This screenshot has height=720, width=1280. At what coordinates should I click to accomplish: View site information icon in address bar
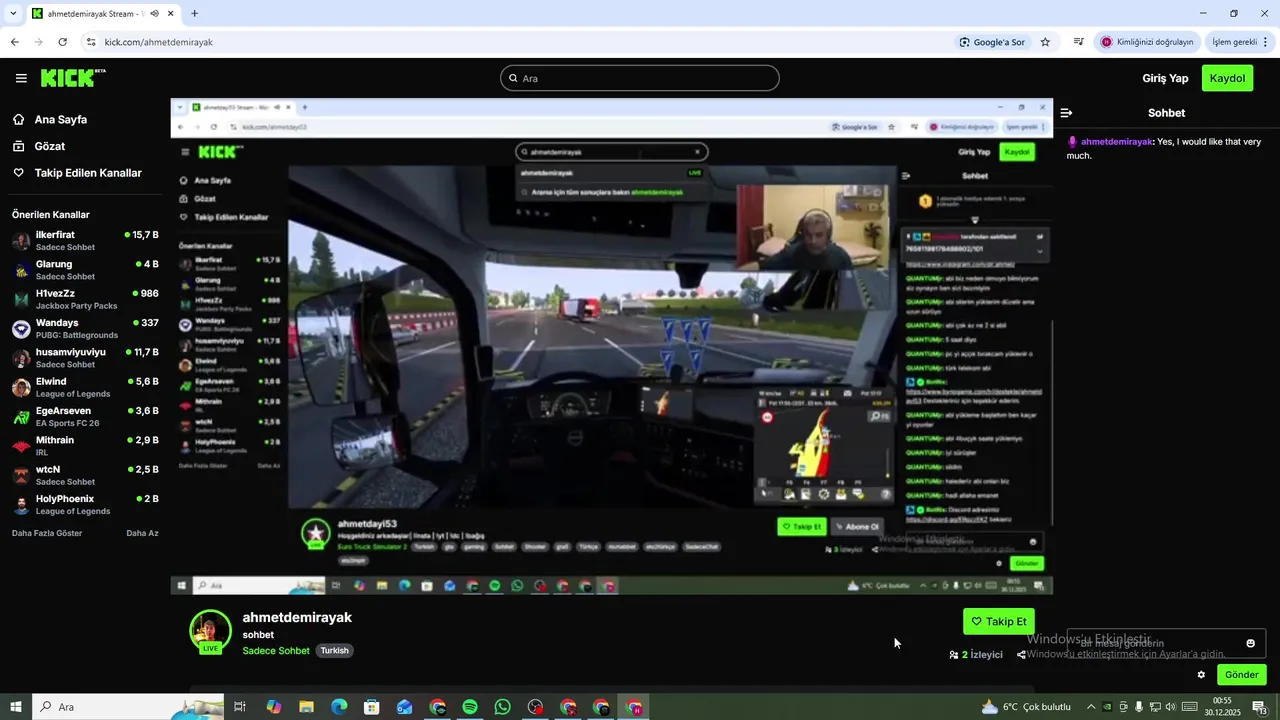pos(91,42)
